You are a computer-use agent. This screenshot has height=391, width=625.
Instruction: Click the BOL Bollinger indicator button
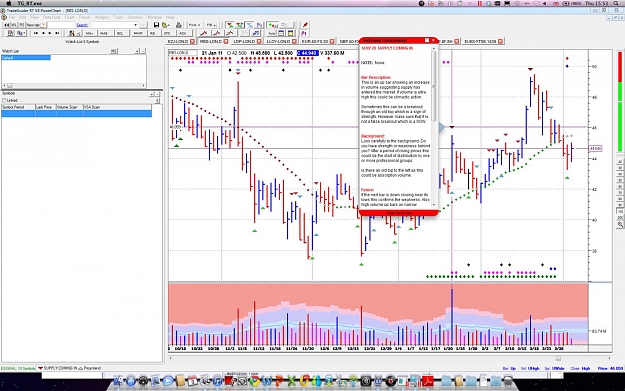tap(120, 33)
